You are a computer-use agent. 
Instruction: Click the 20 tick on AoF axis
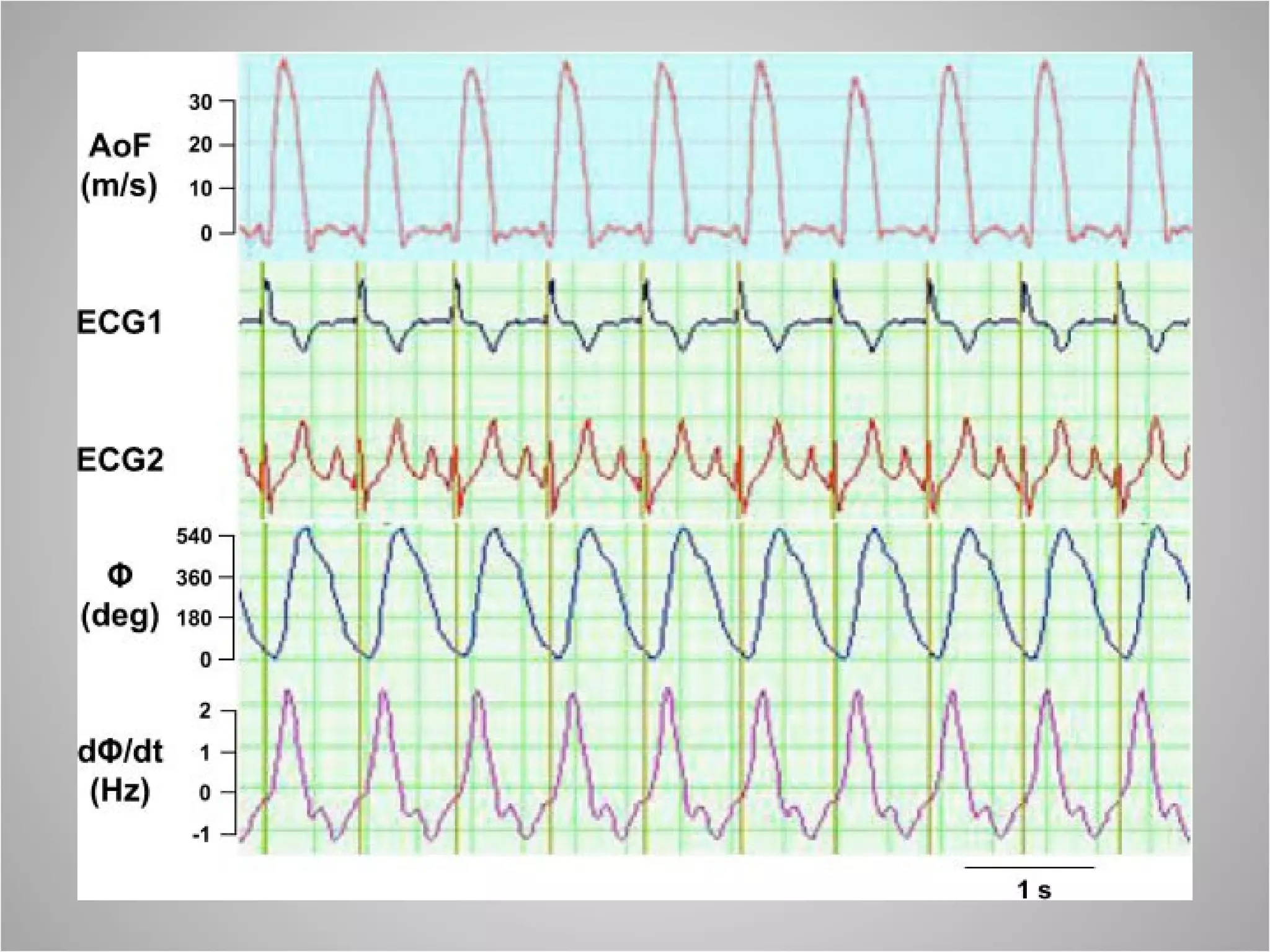pyautogui.click(x=200, y=145)
